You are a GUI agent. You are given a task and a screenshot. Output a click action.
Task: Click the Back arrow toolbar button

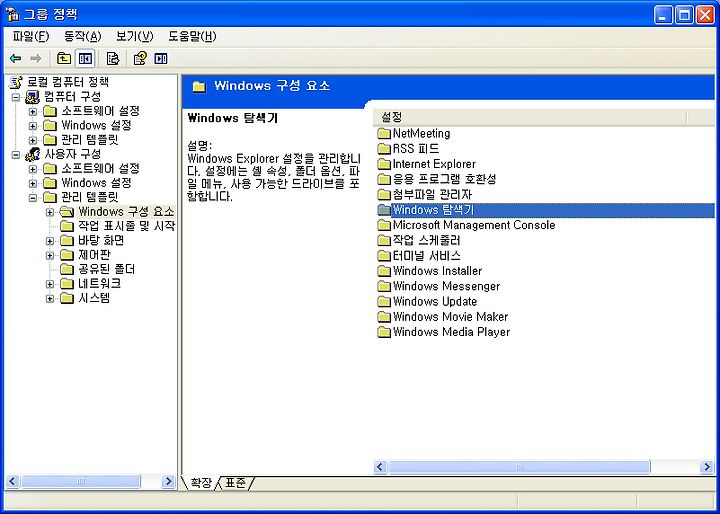[16, 58]
